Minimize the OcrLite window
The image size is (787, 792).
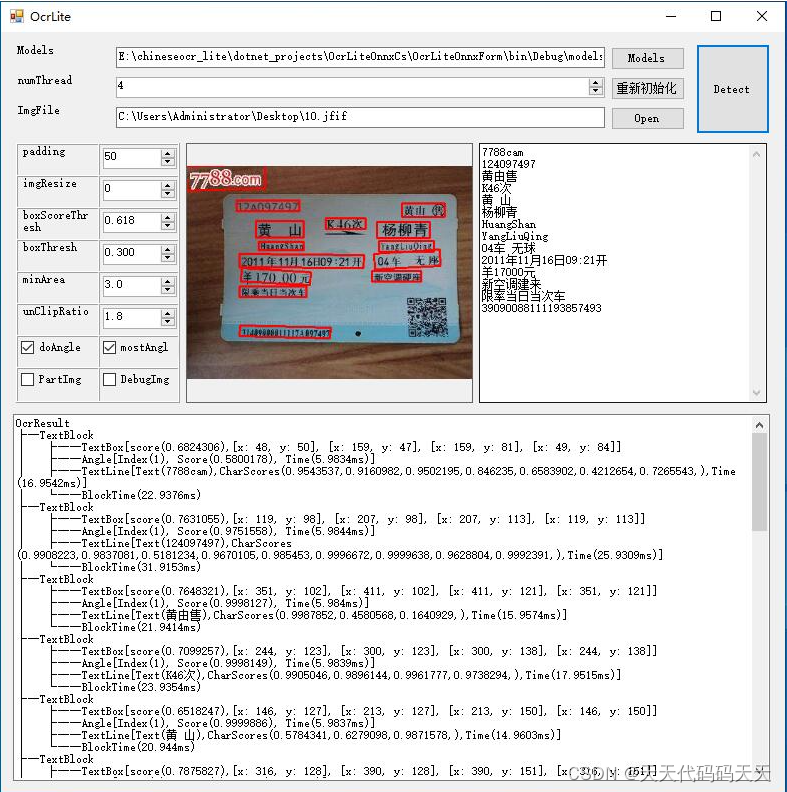point(671,16)
